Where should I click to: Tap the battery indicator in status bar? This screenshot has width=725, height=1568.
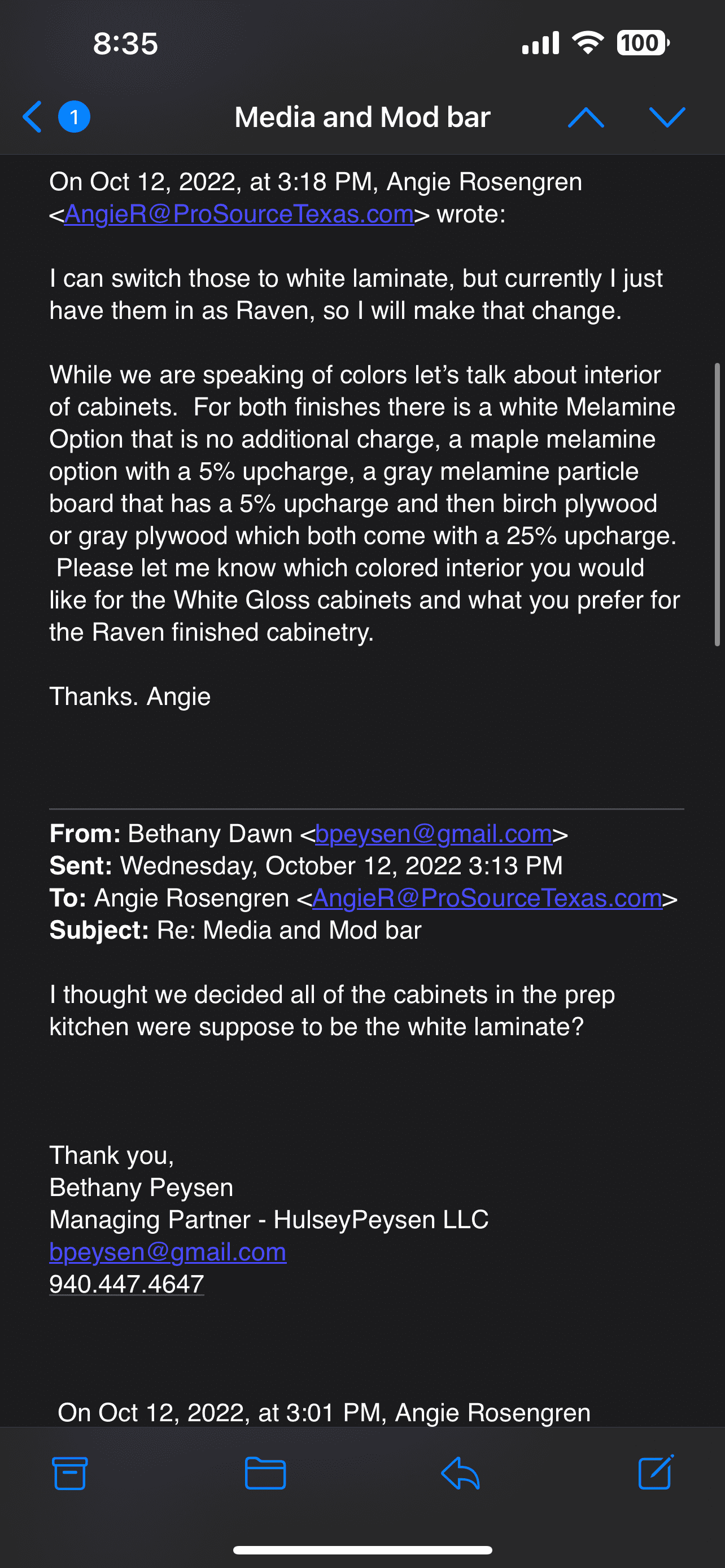[642, 43]
